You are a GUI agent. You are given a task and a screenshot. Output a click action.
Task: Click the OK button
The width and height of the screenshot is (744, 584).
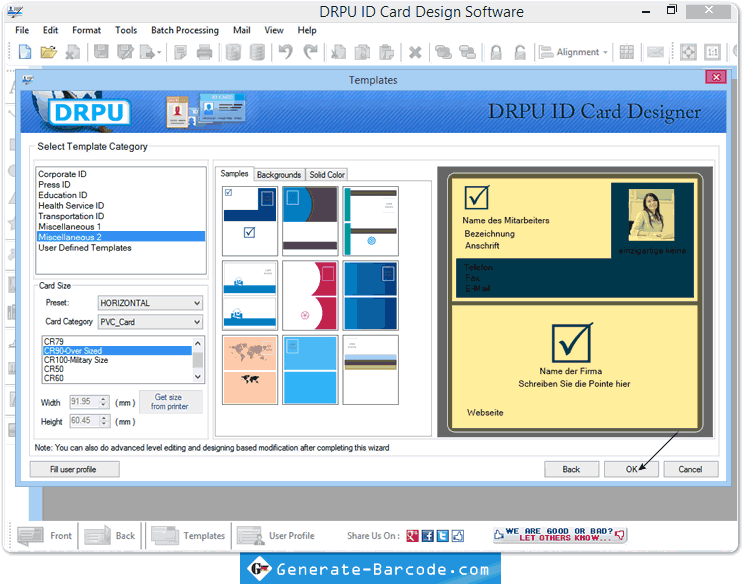631,469
